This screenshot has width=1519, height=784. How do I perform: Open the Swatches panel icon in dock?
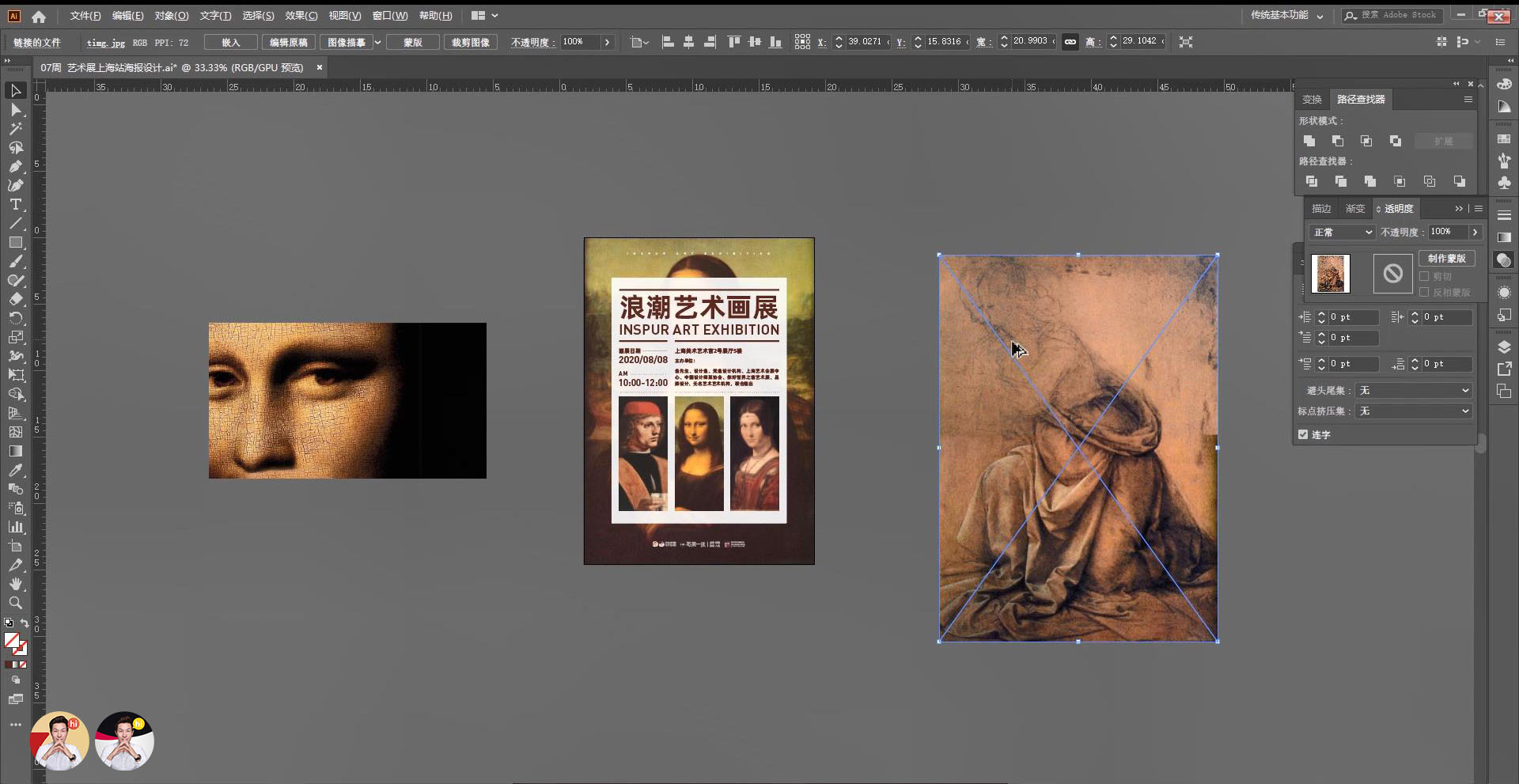coord(1504,139)
